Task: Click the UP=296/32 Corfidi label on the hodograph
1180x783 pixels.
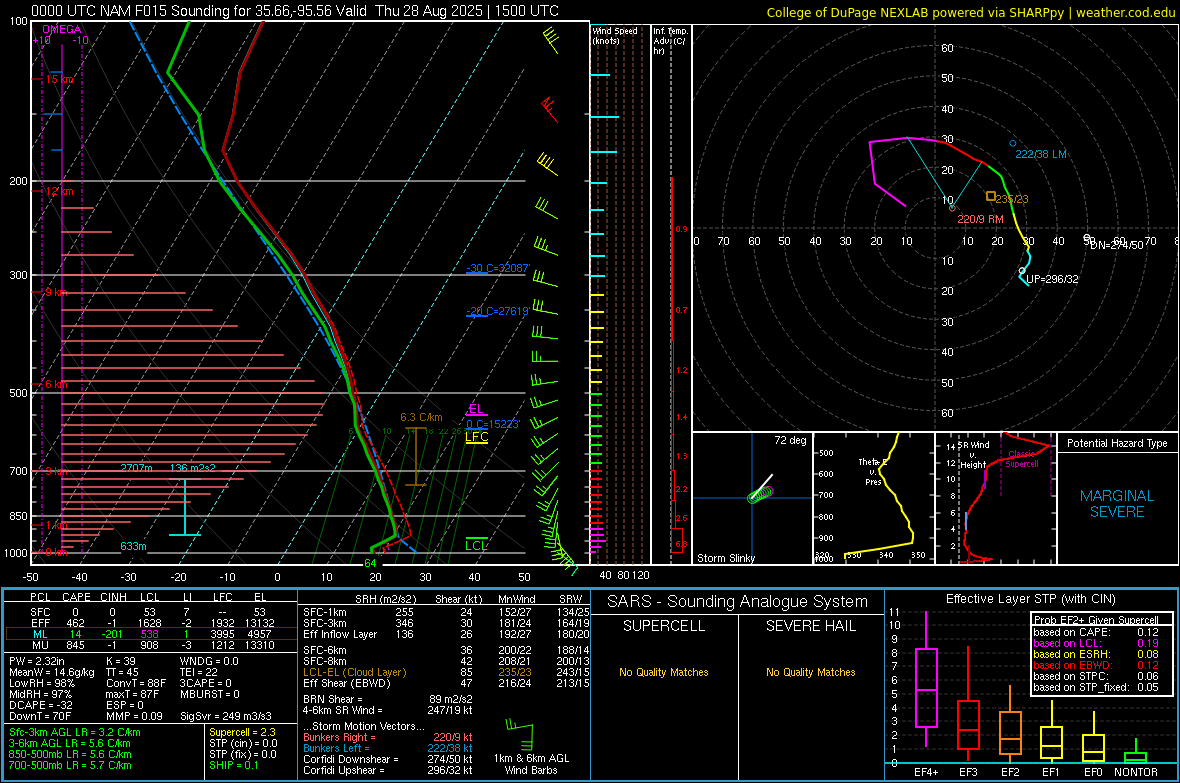Action: (x=1052, y=279)
